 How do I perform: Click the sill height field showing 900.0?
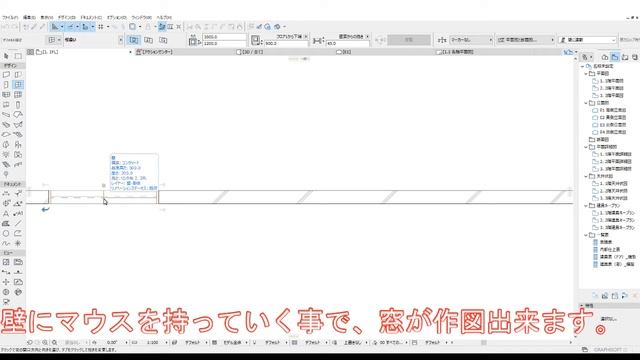(x=286, y=43)
